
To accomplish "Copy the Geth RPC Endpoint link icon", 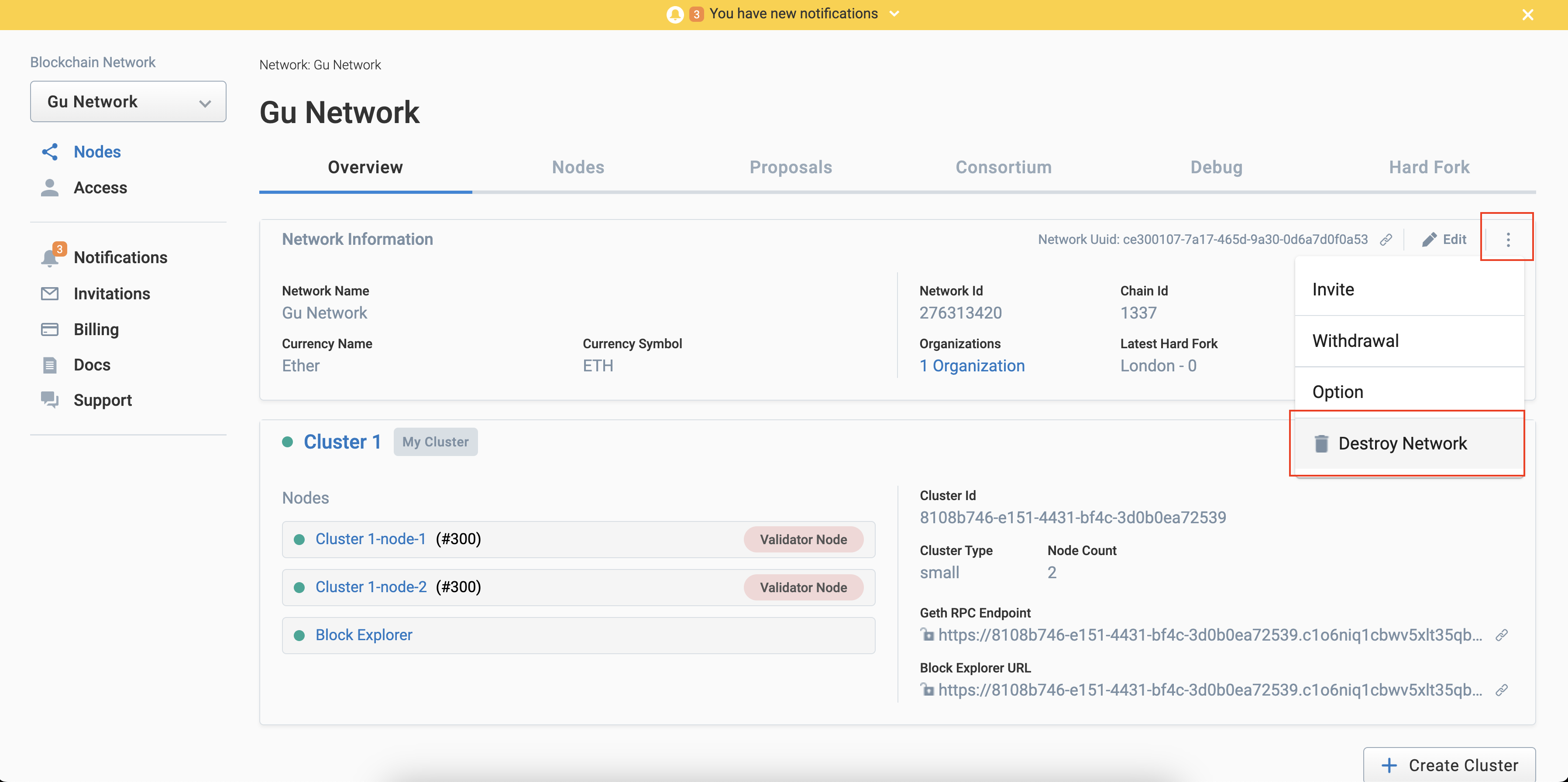I will coord(1502,635).
